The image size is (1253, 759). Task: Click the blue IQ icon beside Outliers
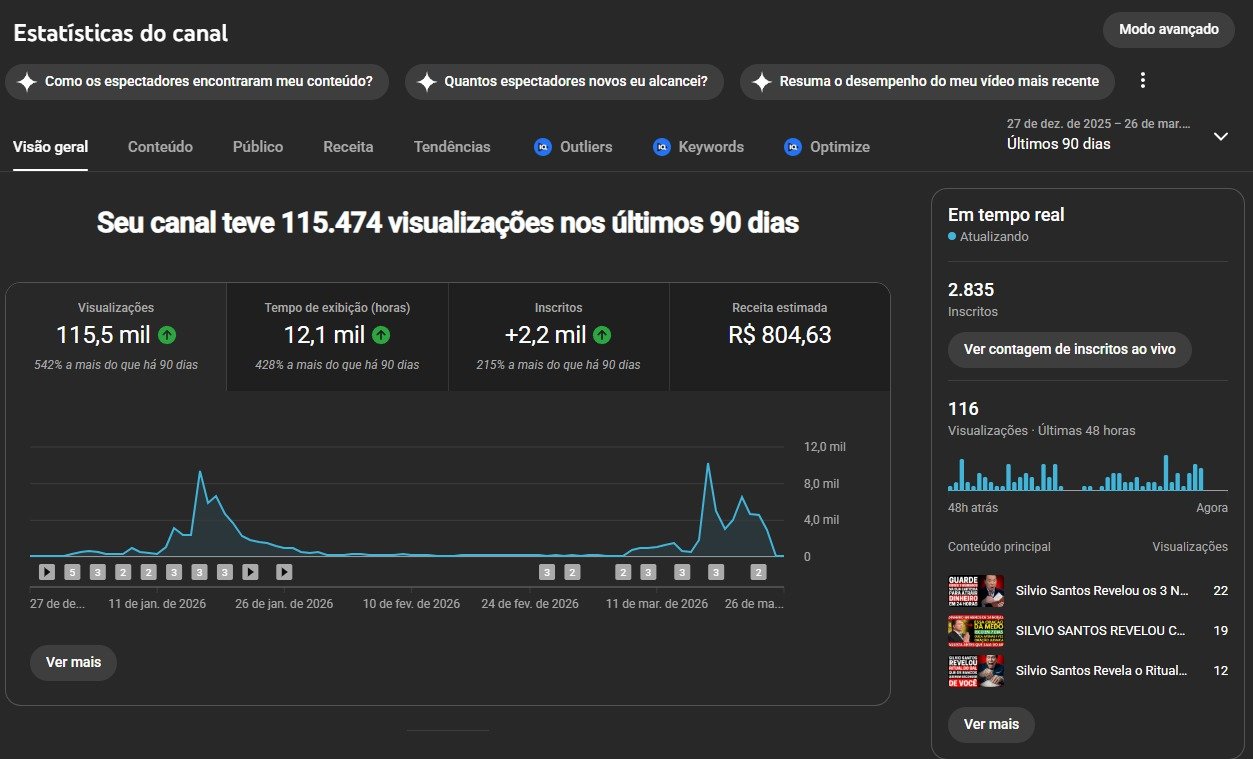[x=543, y=147]
